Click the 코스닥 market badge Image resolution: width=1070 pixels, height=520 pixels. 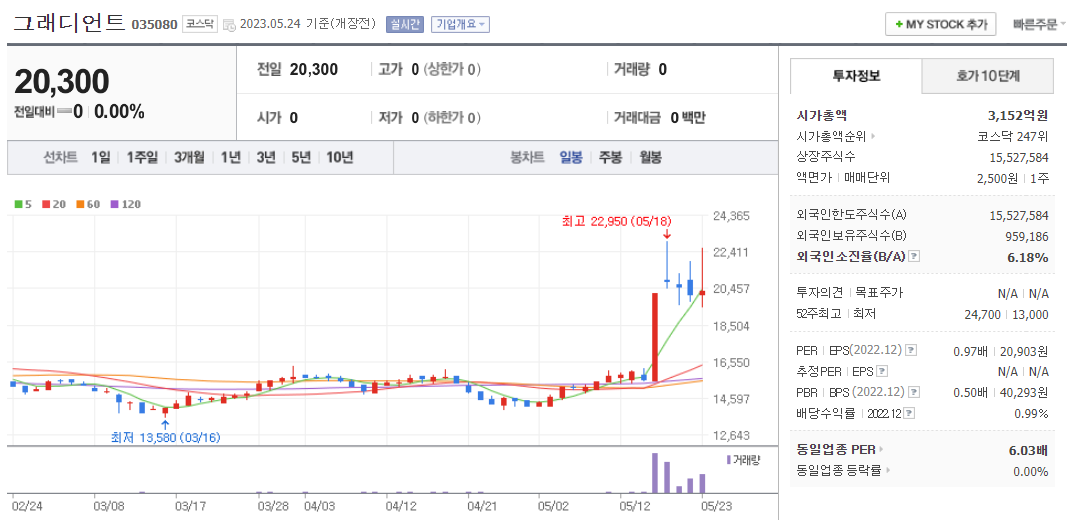click(200, 25)
